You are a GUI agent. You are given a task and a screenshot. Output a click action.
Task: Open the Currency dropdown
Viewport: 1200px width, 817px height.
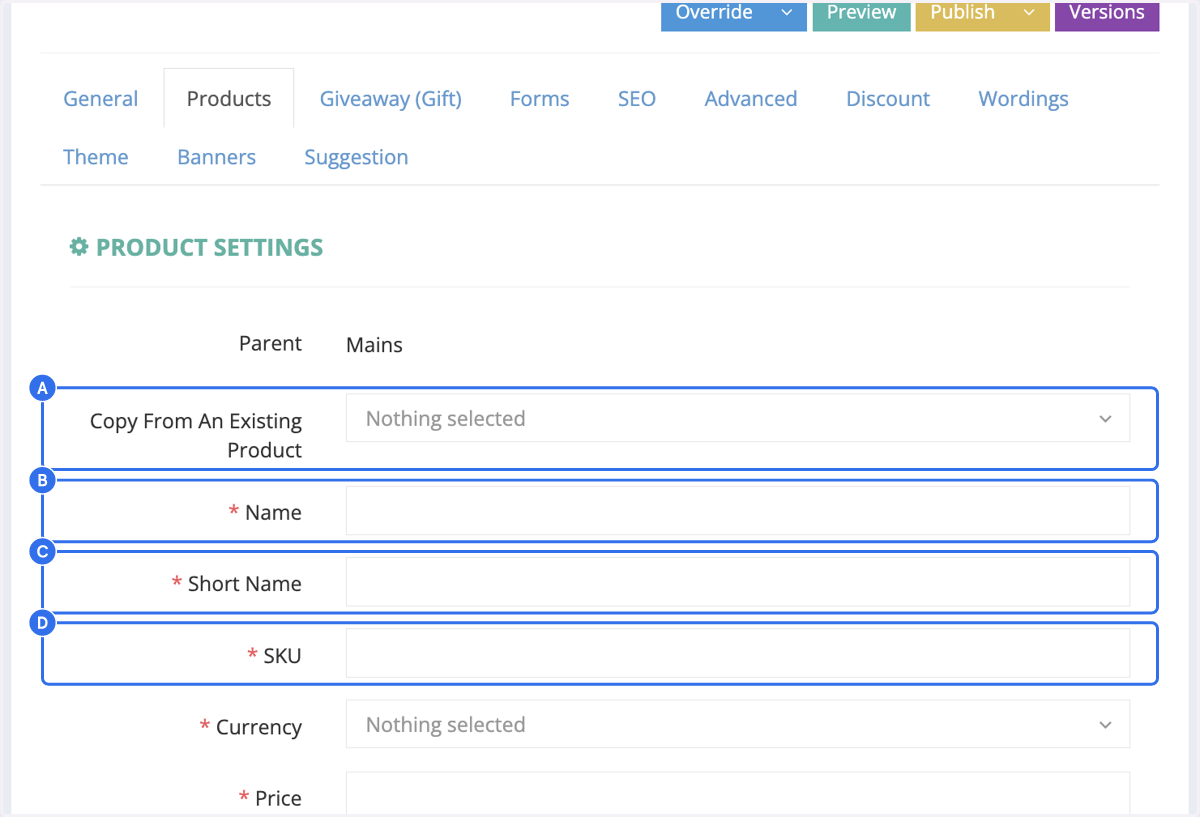[738, 724]
